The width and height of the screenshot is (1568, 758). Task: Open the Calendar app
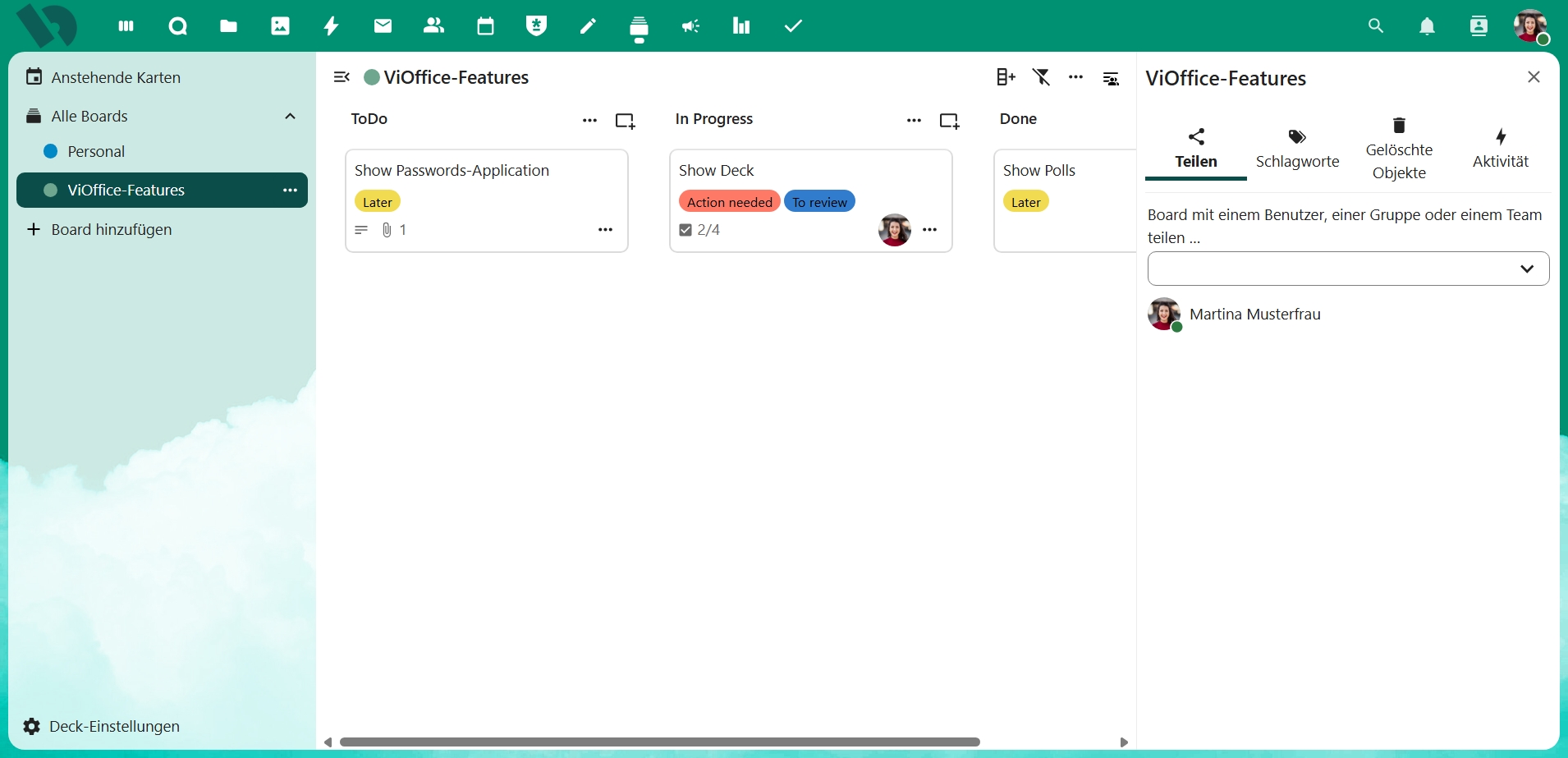tap(485, 26)
